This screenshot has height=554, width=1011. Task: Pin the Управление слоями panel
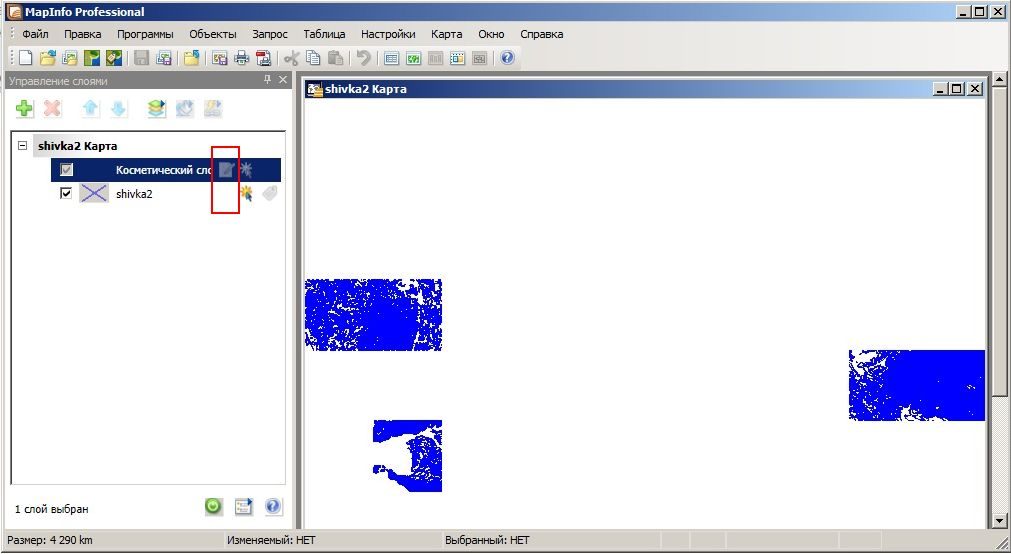pos(267,80)
